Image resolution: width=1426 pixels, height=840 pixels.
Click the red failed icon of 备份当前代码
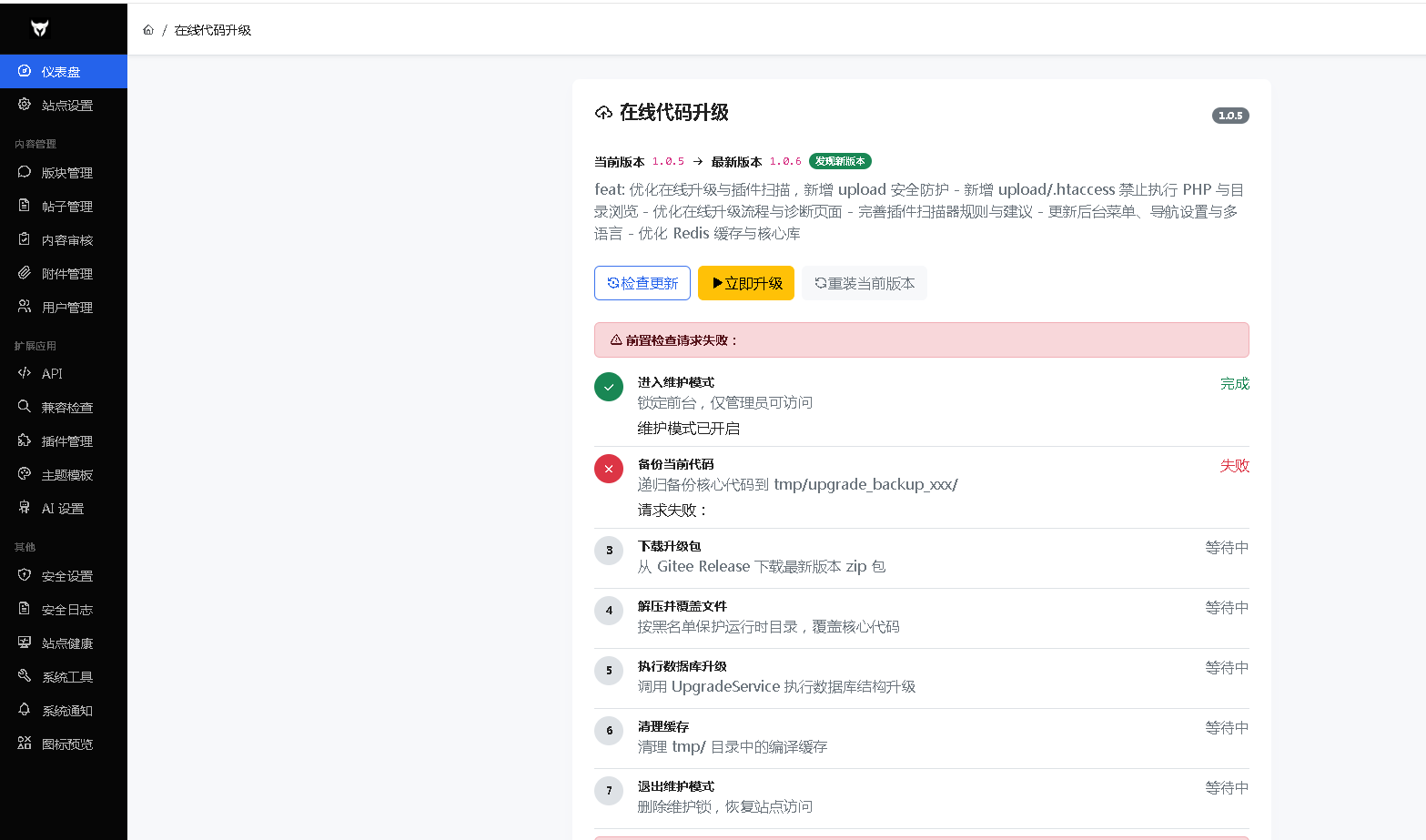pos(609,469)
